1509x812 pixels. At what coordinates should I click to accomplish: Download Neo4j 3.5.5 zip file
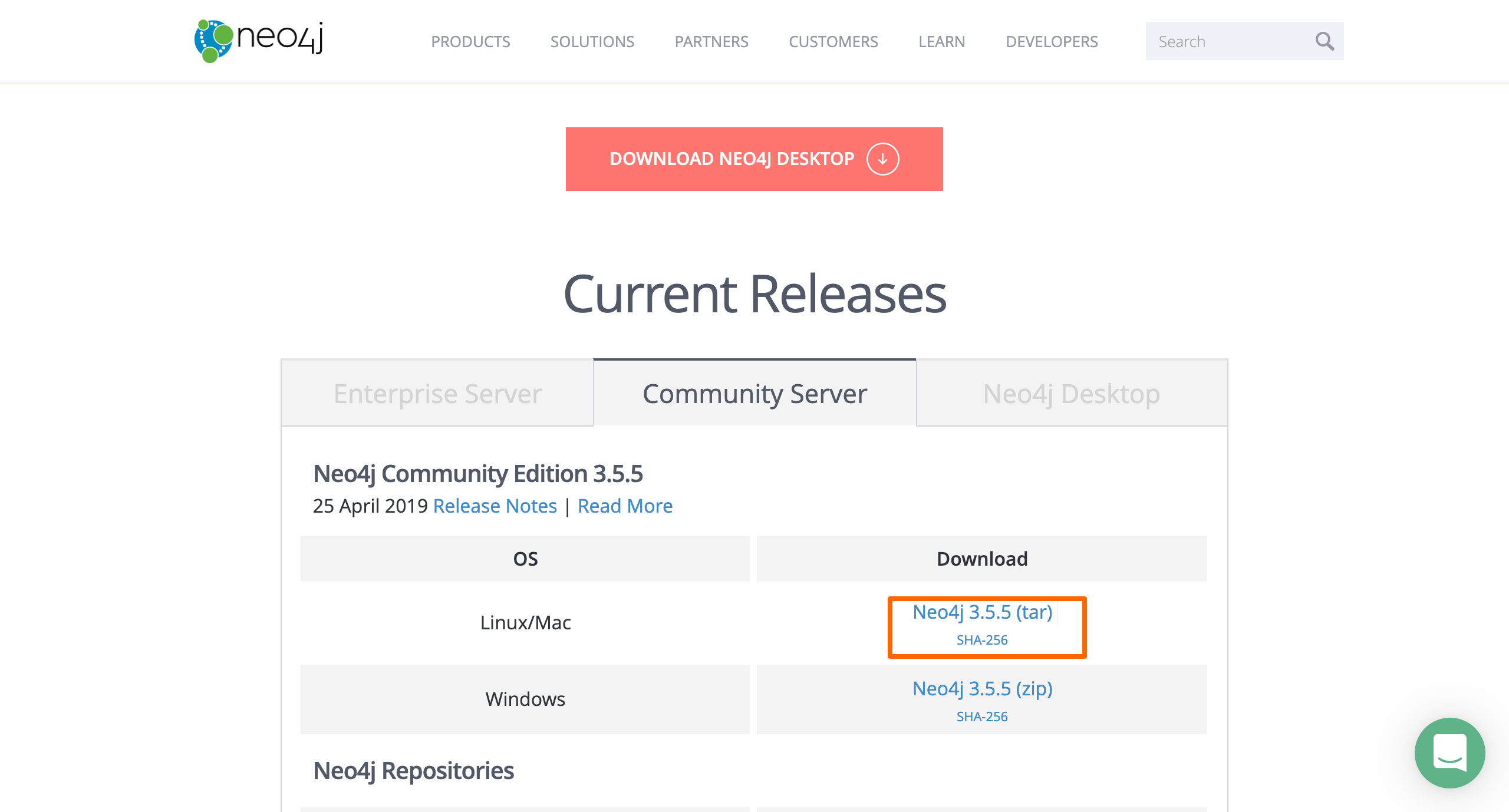(982, 689)
